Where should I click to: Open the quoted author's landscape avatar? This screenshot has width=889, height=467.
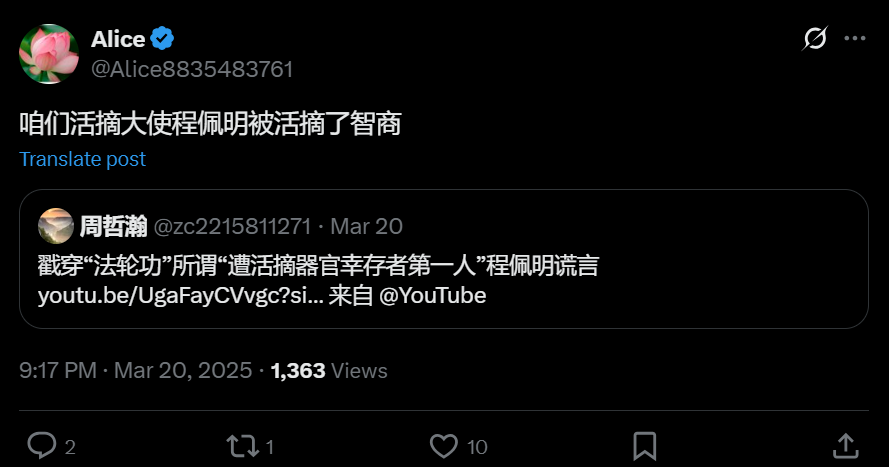click(56, 226)
